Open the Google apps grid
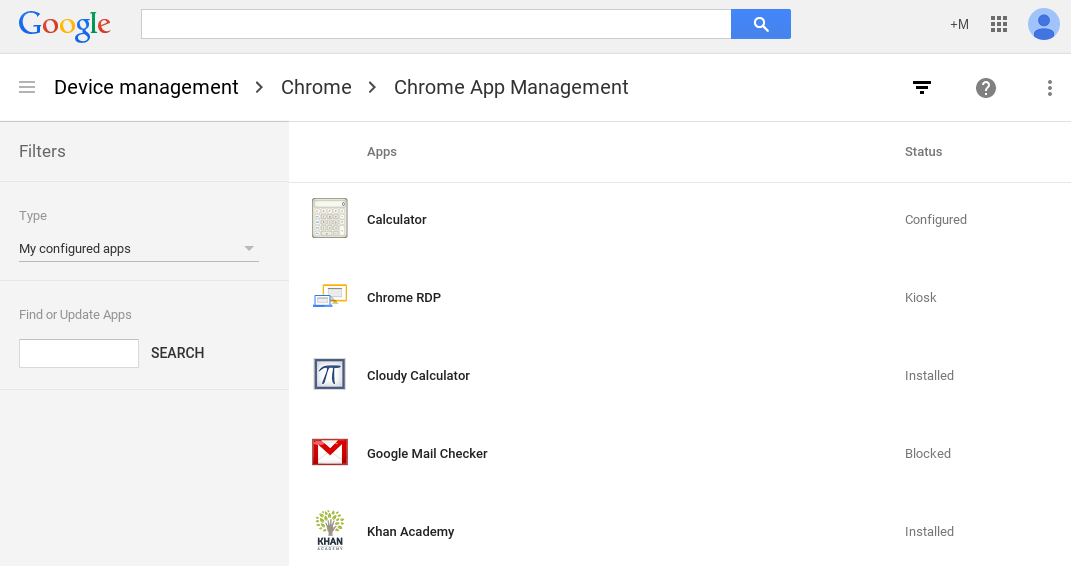The width and height of the screenshot is (1071, 566). coord(999,25)
